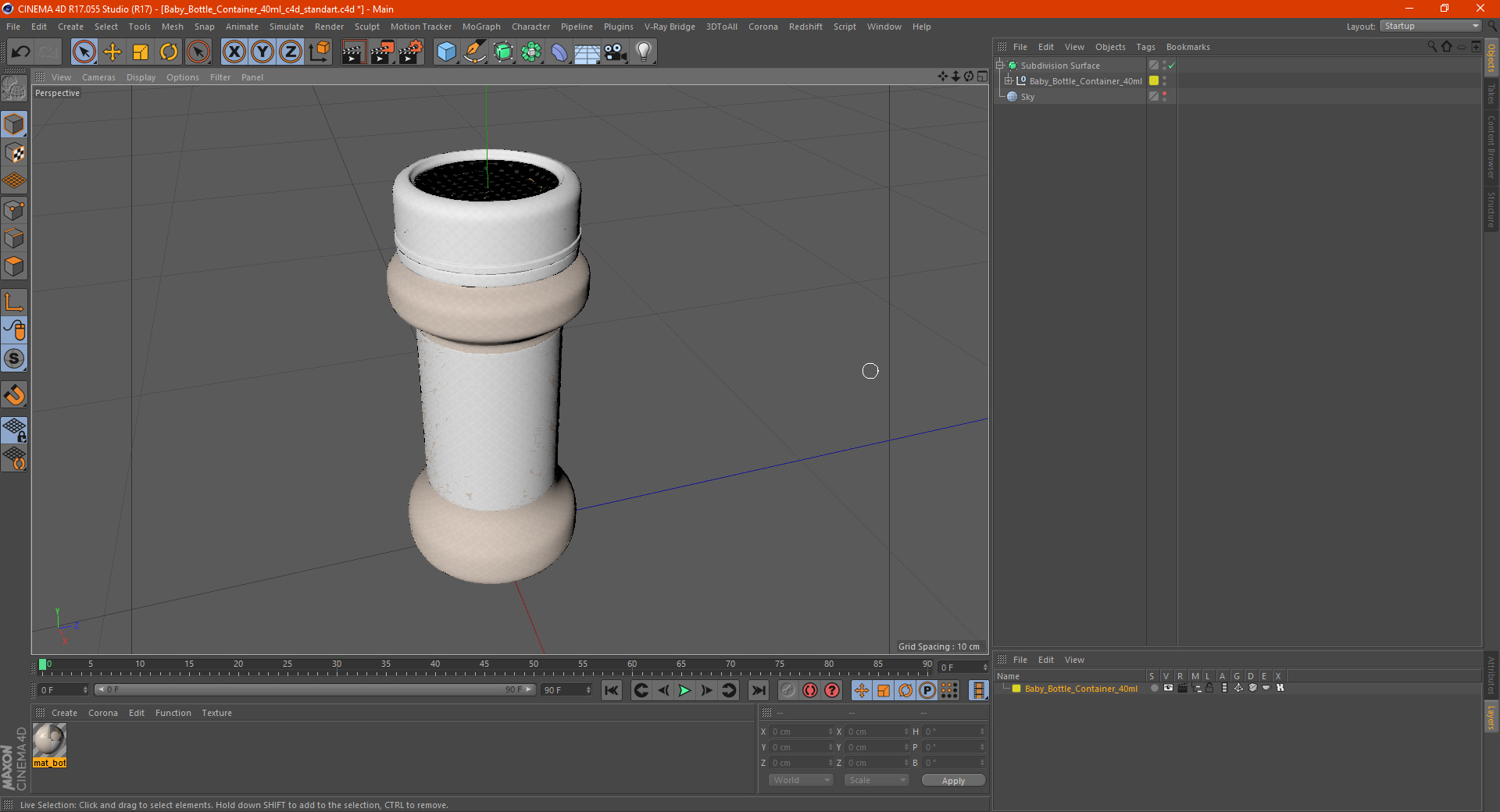Toggle Sky visibility dots
The image size is (1500, 812).
click(x=1164, y=96)
